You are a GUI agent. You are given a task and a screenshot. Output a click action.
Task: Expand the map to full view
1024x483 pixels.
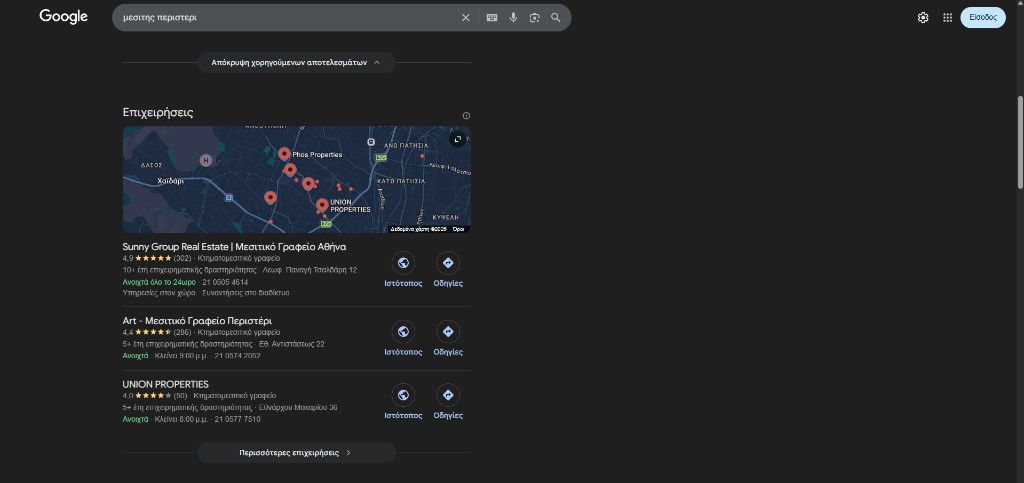(x=458, y=139)
